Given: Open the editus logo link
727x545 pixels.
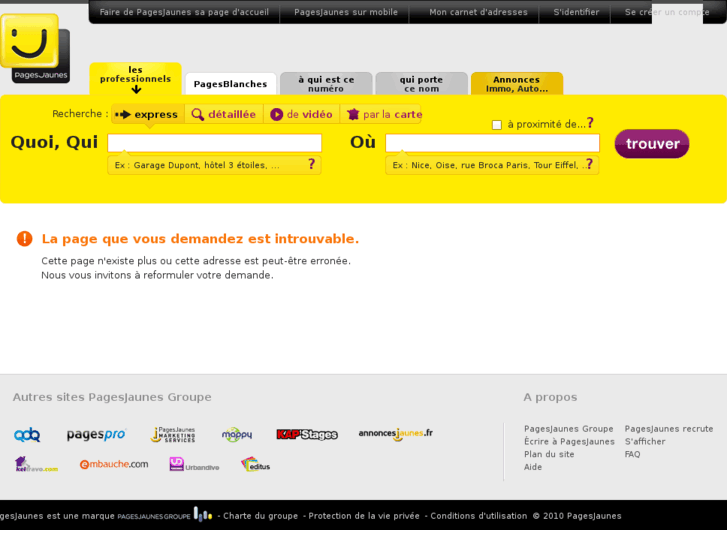Looking at the screenshot, I should pos(255,464).
